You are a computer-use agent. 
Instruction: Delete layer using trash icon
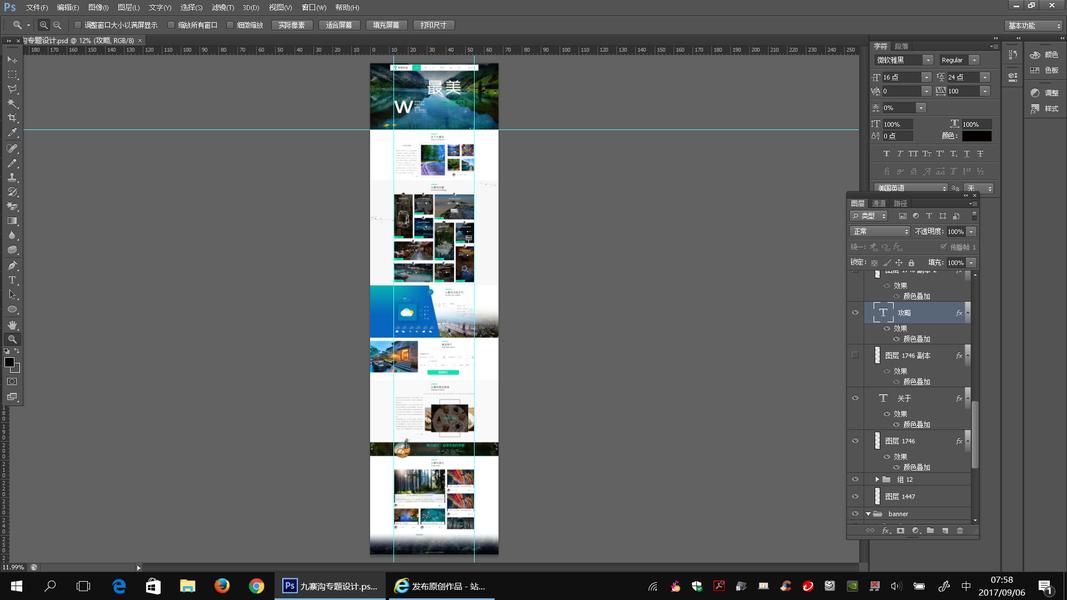point(960,531)
